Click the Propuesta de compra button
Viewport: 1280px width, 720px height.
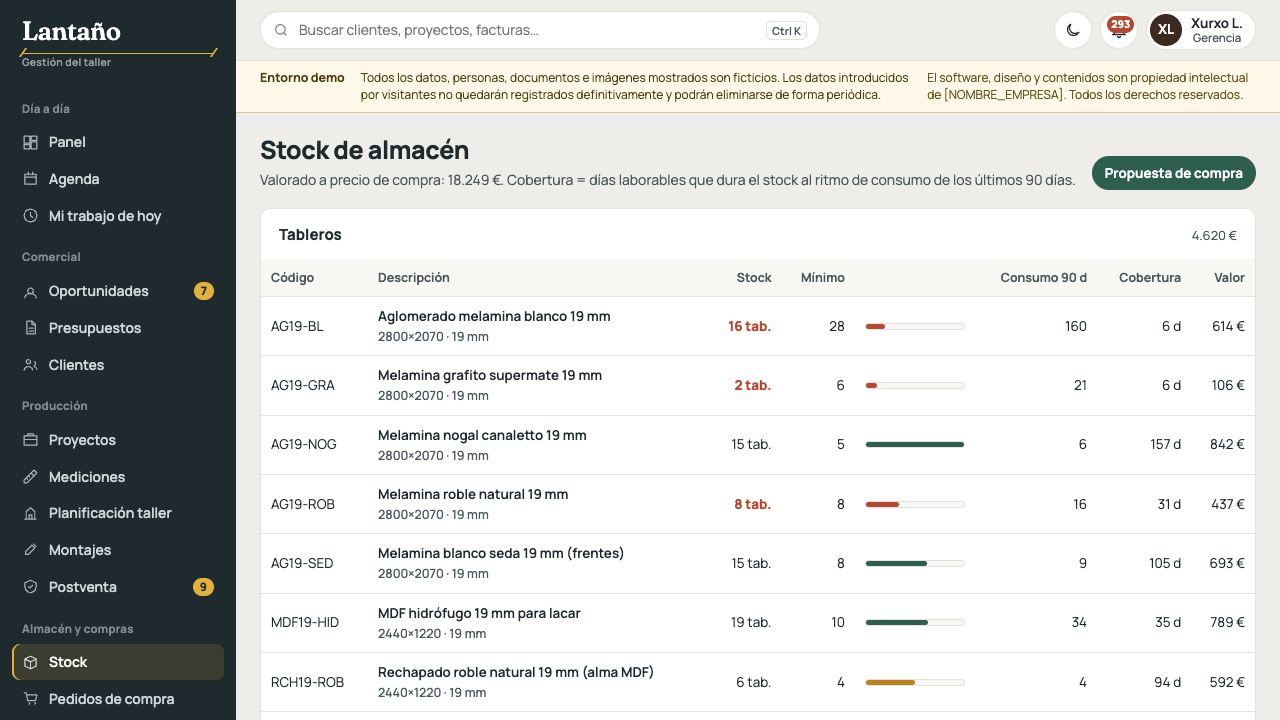coord(1173,173)
